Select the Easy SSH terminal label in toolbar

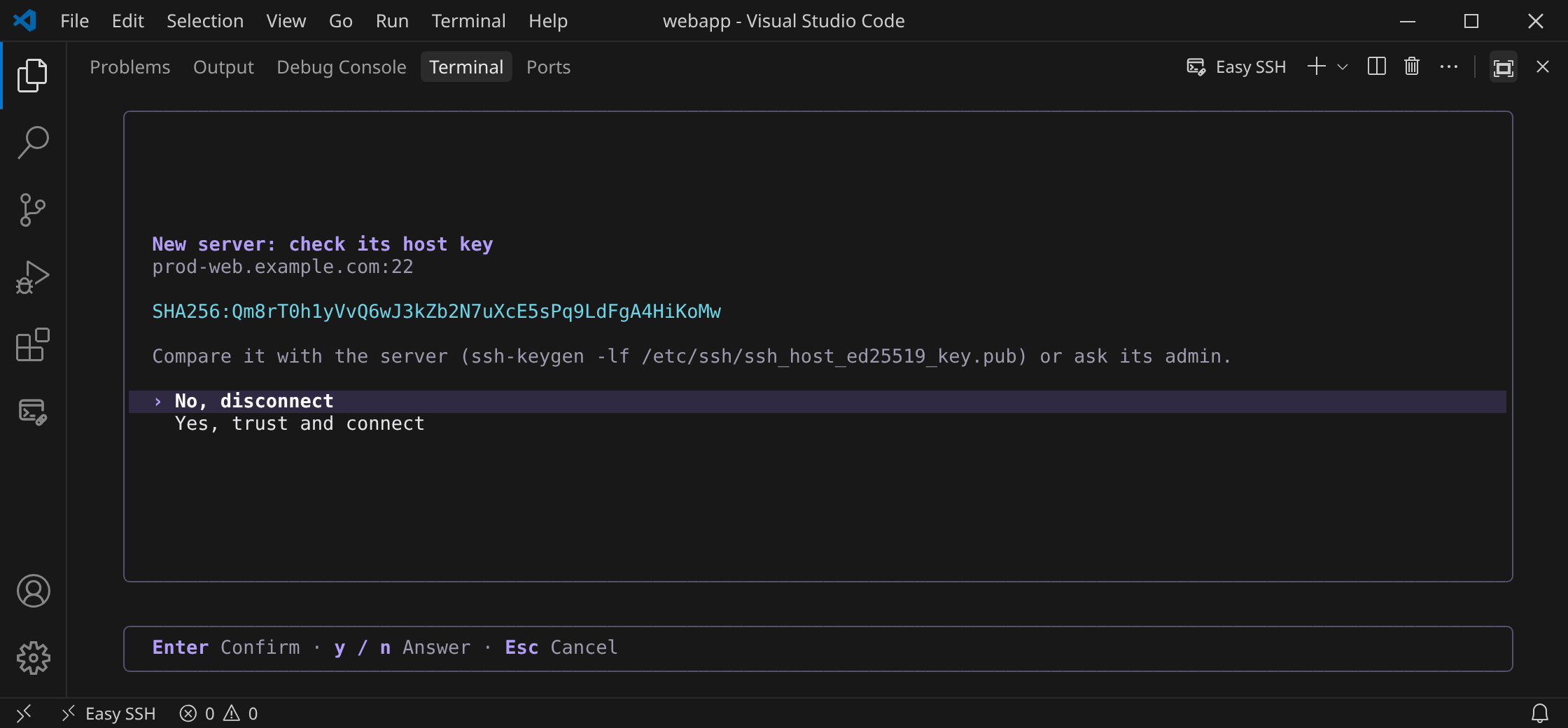[1235, 66]
